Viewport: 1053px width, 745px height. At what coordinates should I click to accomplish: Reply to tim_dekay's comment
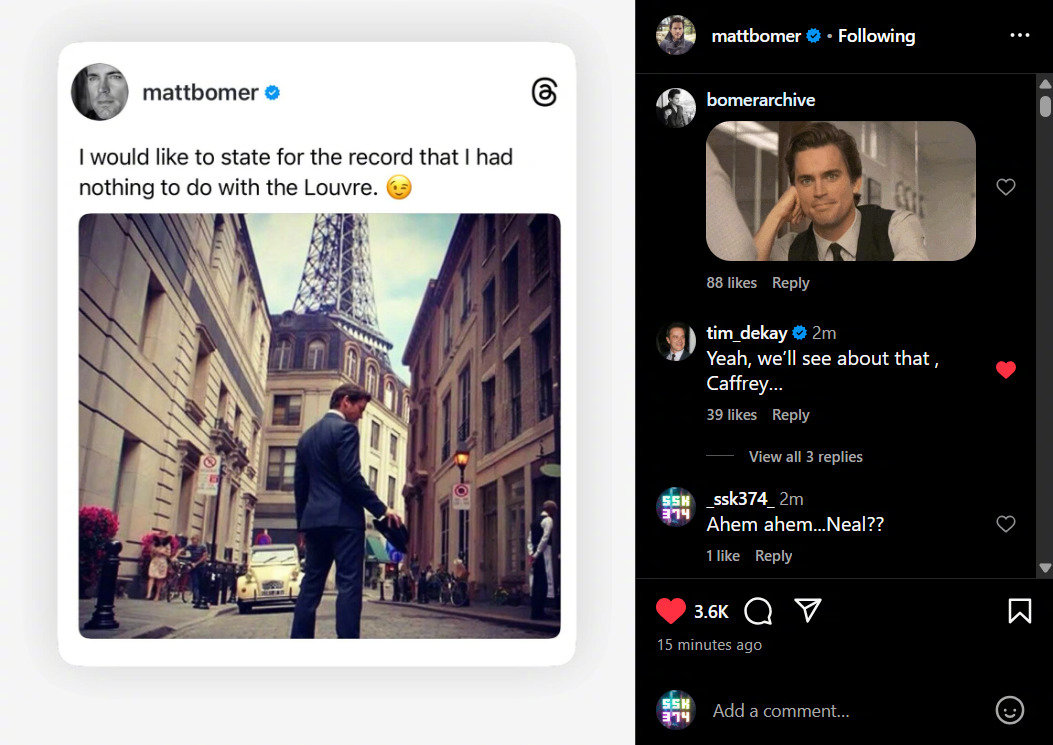tap(790, 414)
